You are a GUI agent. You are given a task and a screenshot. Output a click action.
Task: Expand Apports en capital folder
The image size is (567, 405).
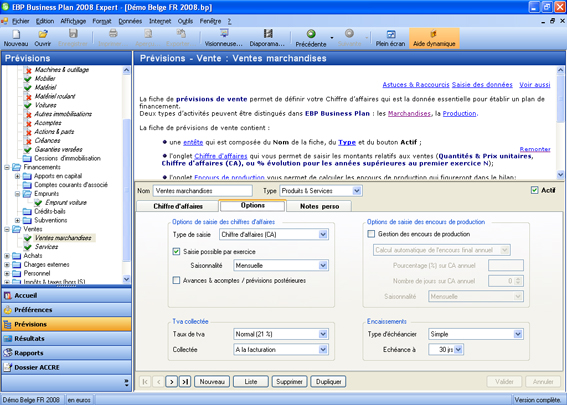[17, 176]
